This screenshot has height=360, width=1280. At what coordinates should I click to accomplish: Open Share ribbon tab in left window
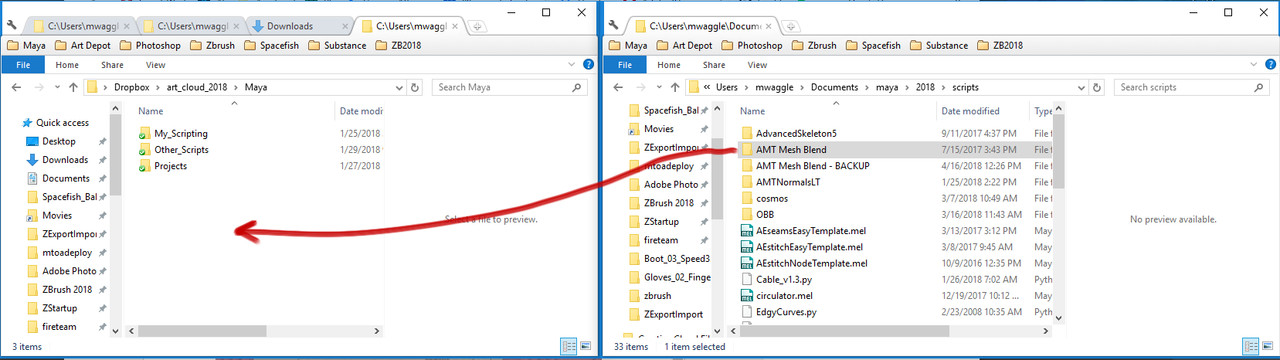coord(112,65)
